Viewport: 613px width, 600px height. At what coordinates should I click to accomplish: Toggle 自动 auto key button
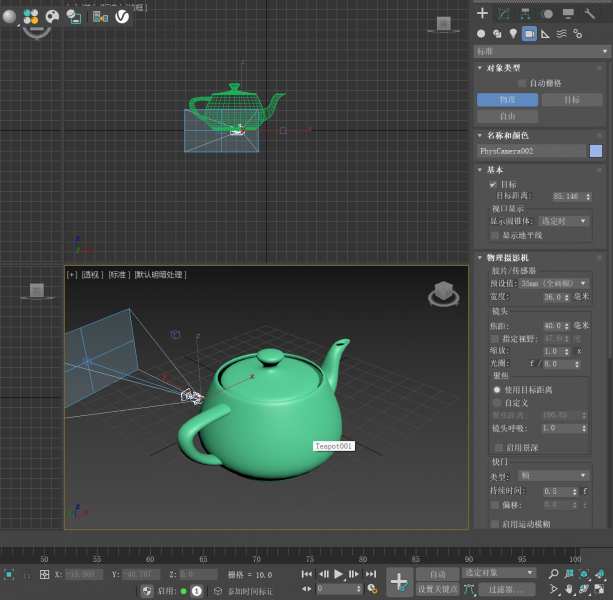pyautogui.click(x=437, y=574)
